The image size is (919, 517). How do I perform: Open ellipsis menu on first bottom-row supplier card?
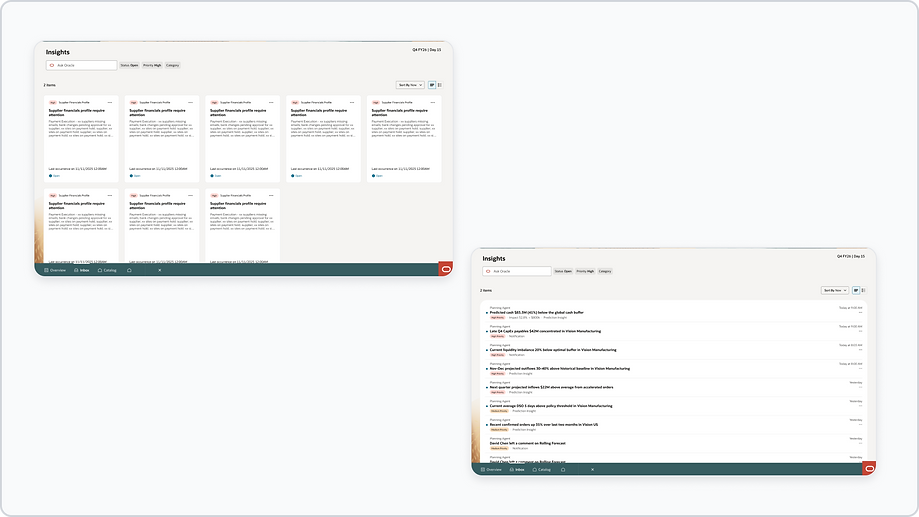point(110,196)
